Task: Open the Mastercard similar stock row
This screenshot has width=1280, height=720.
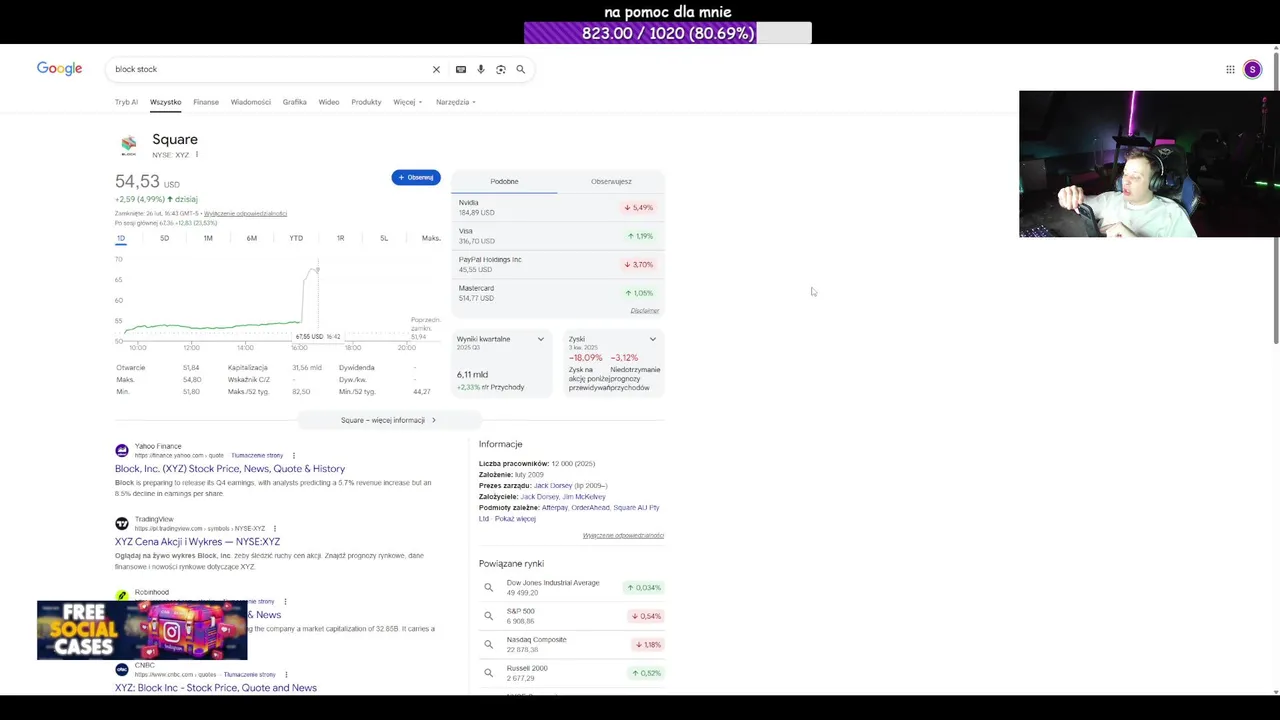Action: click(x=557, y=293)
